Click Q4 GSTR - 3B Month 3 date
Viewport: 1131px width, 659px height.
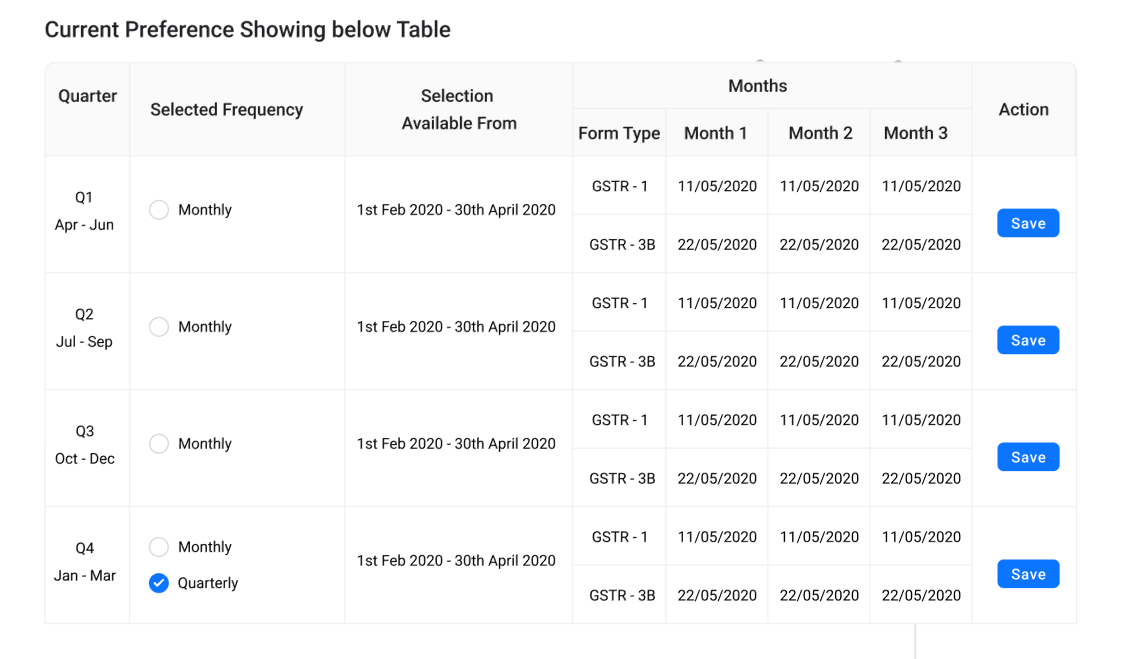pos(921,595)
